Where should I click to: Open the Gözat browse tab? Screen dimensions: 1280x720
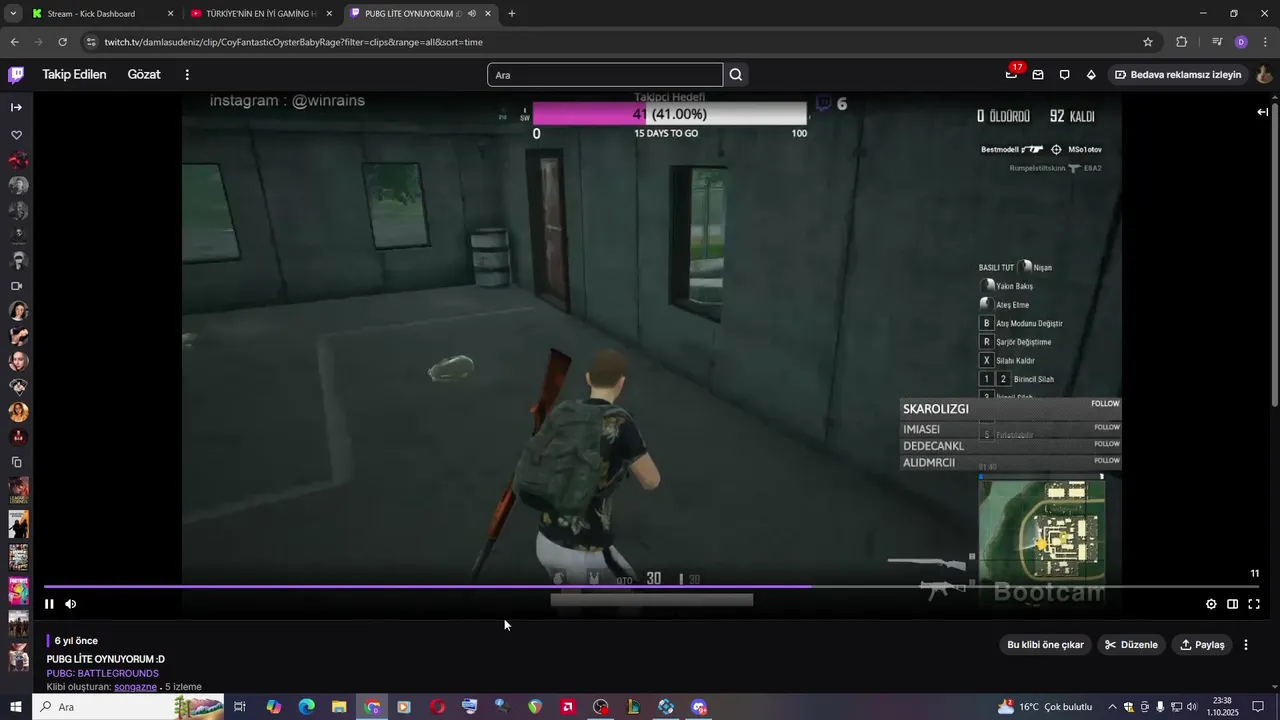pyautogui.click(x=144, y=75)
